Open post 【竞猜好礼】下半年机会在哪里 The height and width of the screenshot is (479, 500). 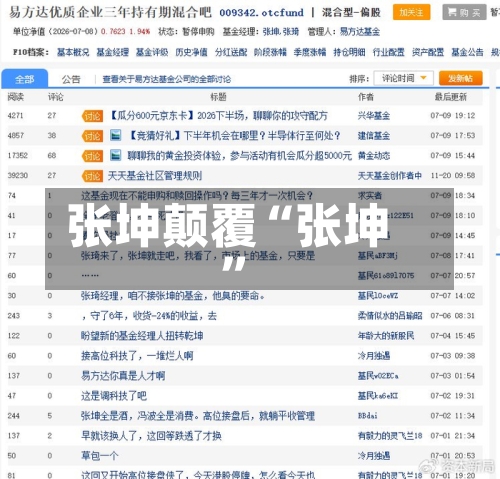click(x=234, y=136)
